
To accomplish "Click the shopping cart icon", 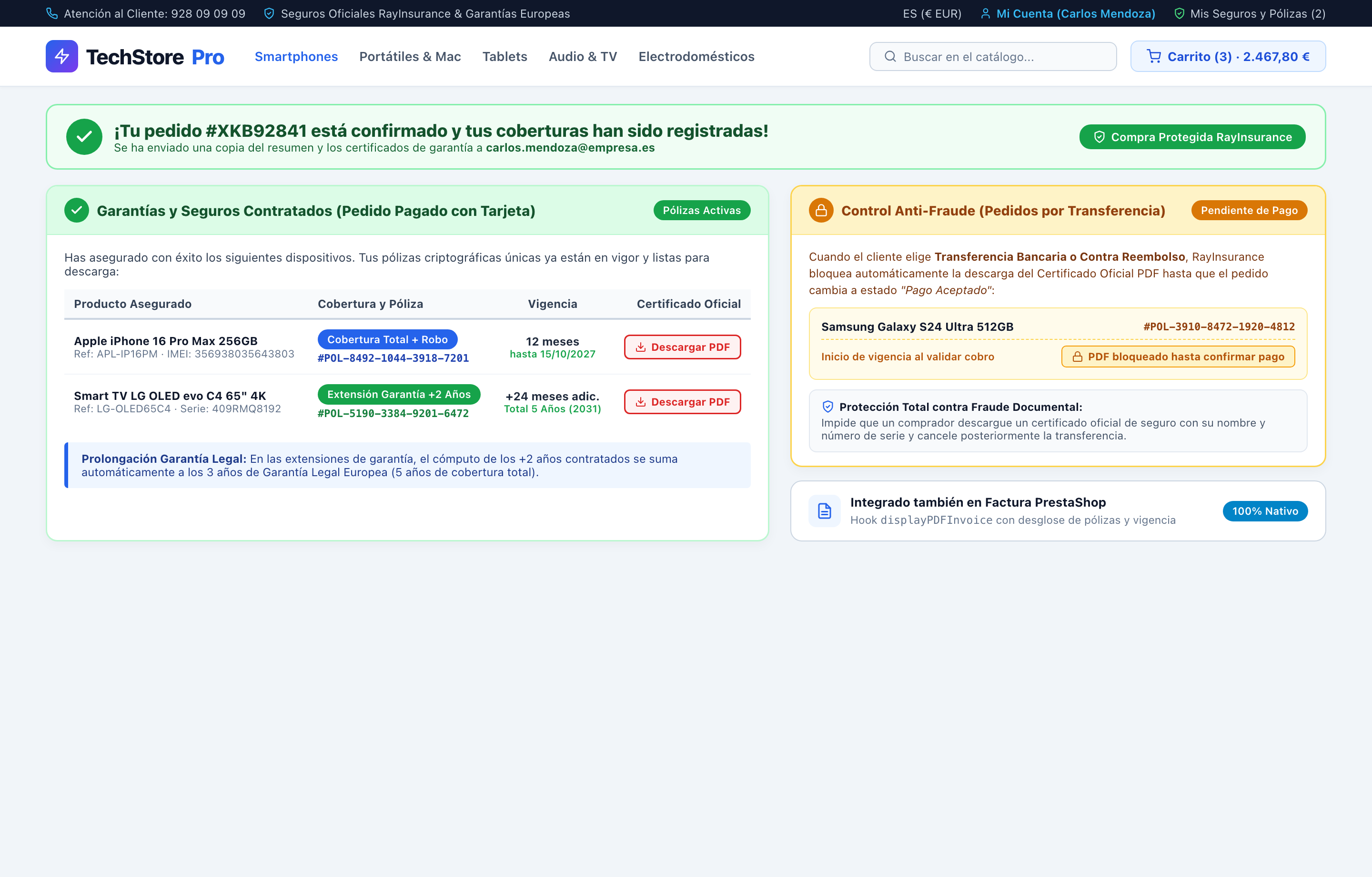I will (1154, 56).
